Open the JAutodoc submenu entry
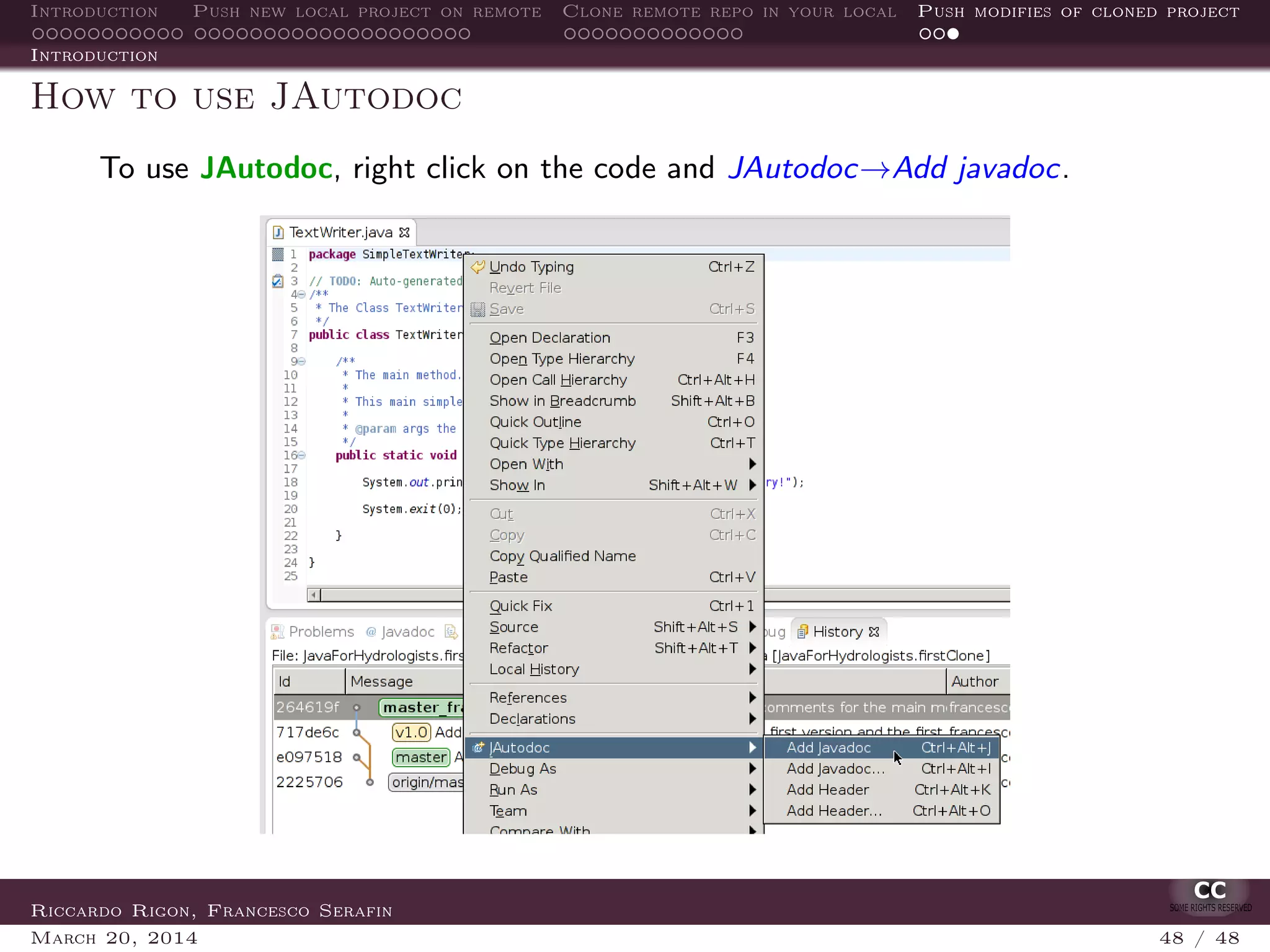The height and width of the screenshot is (952, 1270). (614, 747)
